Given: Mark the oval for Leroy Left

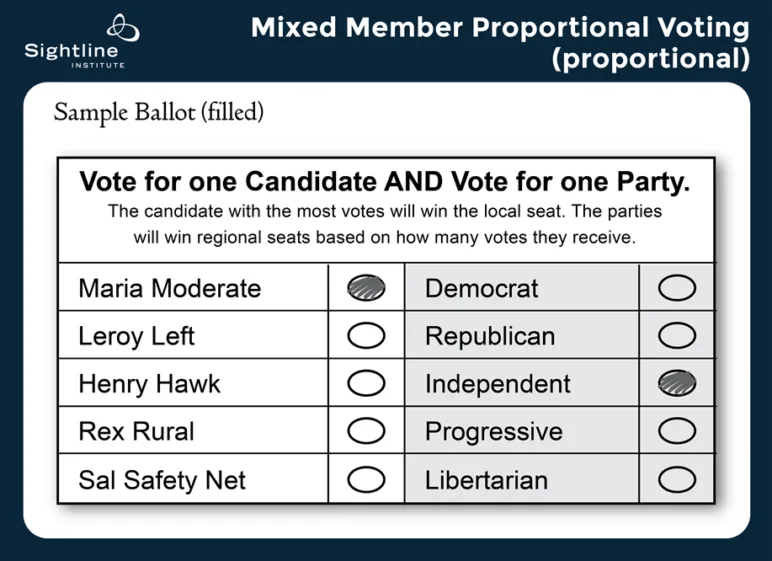Looking at the screenshot, I should [x=366, y=336].
